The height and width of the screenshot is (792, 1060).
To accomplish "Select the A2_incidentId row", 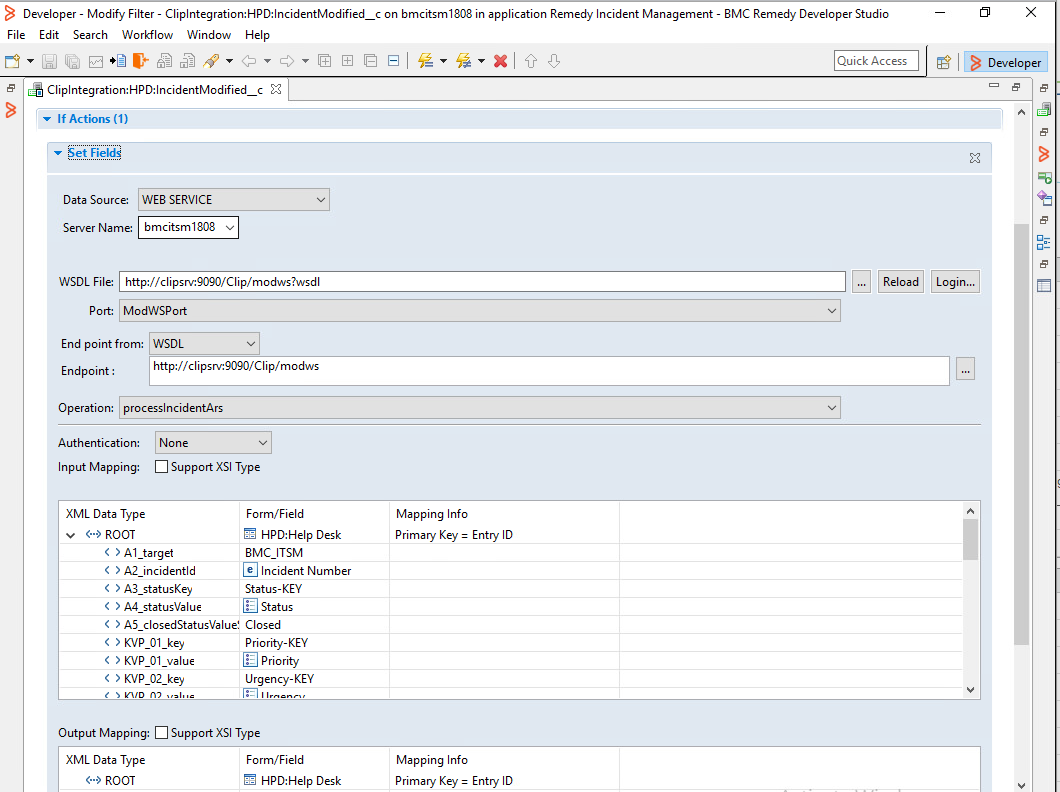I will (510, 571).
